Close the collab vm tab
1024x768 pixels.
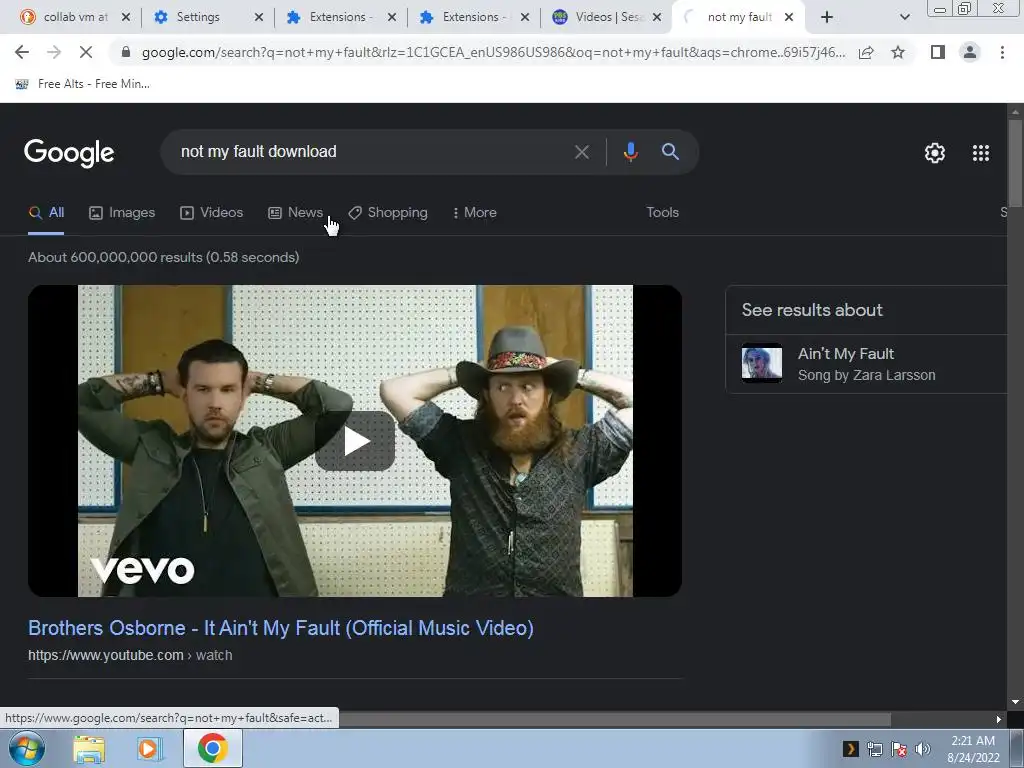tap(126, 17)
